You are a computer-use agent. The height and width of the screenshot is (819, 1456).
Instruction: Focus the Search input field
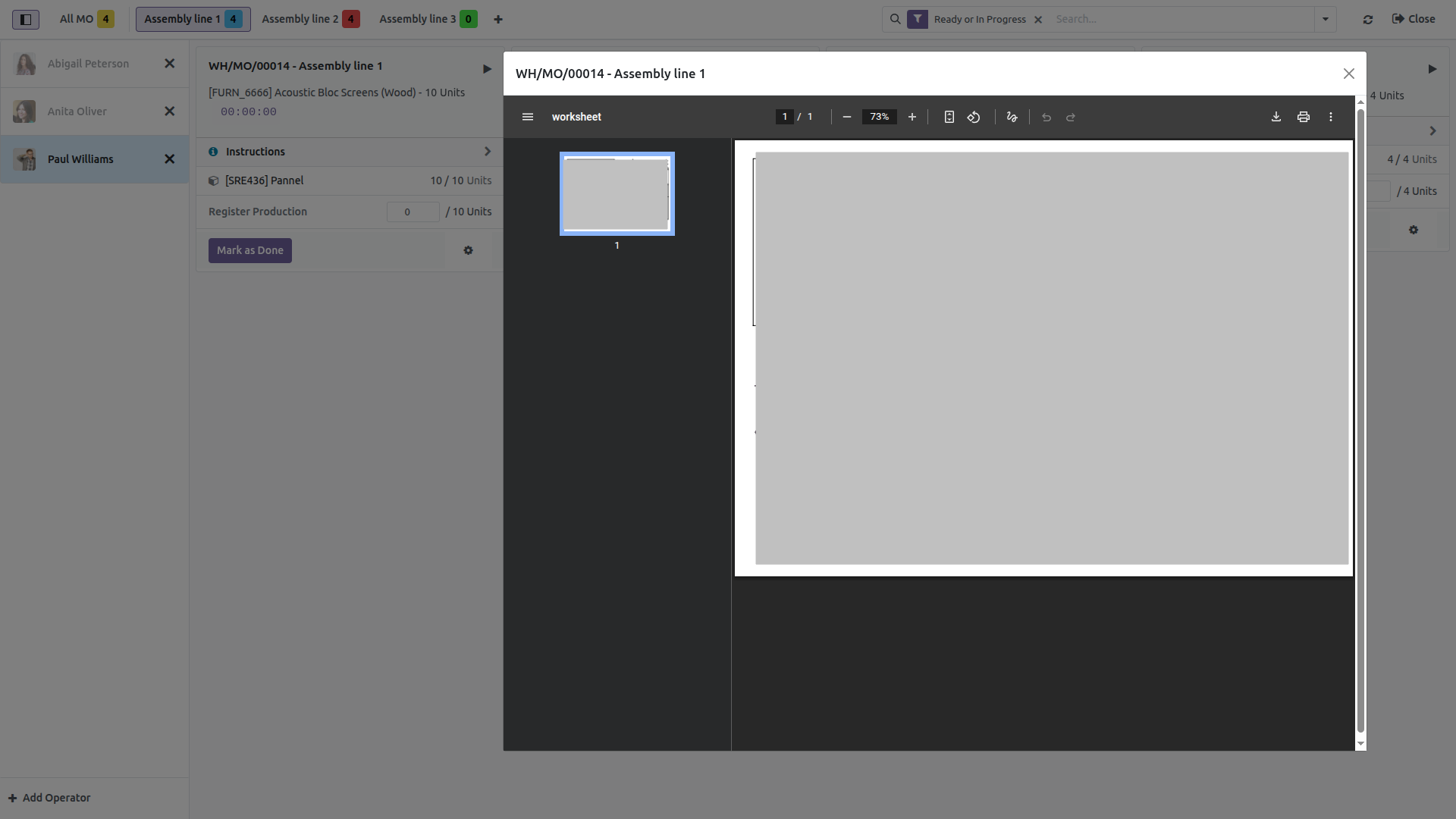(x=1181, y=19)
